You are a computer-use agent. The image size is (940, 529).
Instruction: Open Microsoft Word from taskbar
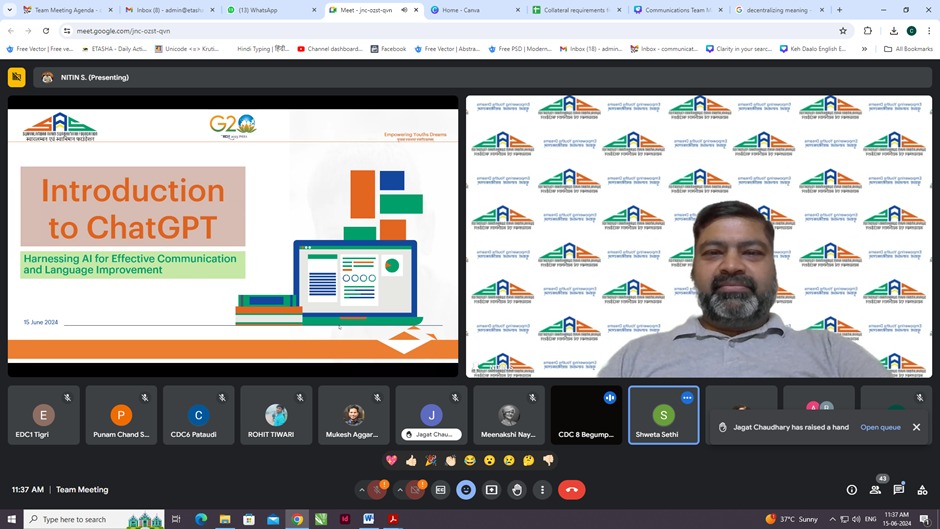(x=368, y=519)
